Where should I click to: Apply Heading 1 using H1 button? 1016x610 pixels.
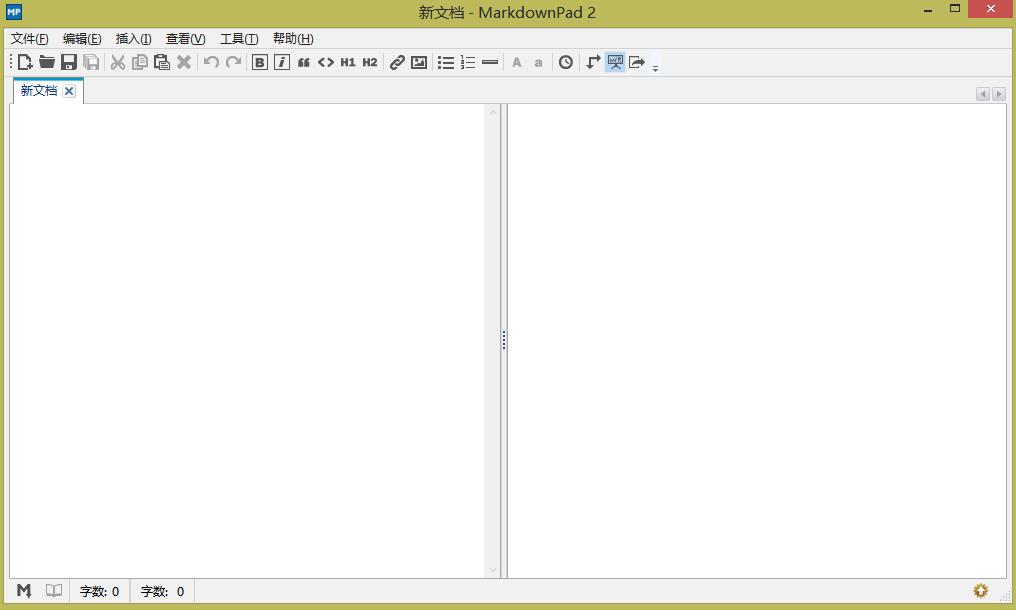[x=348, y=62]
